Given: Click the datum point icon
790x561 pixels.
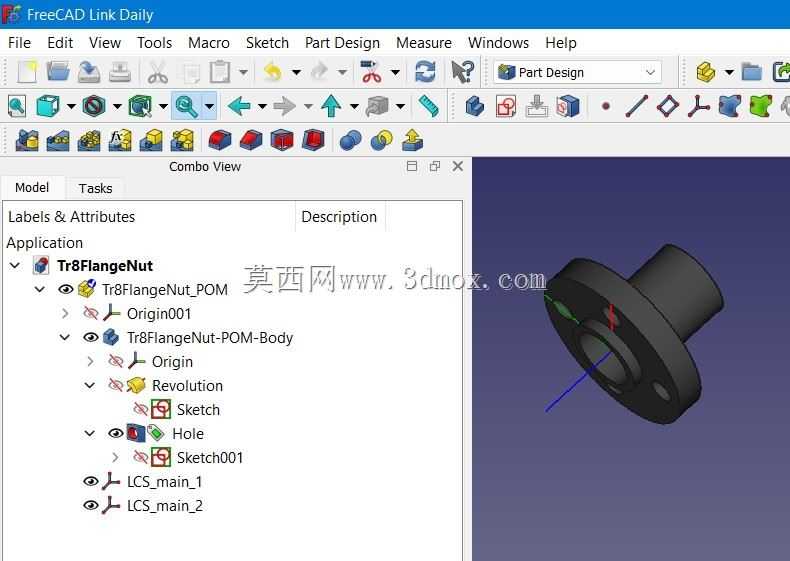Looking at the screenshot, I should point(606,106).
